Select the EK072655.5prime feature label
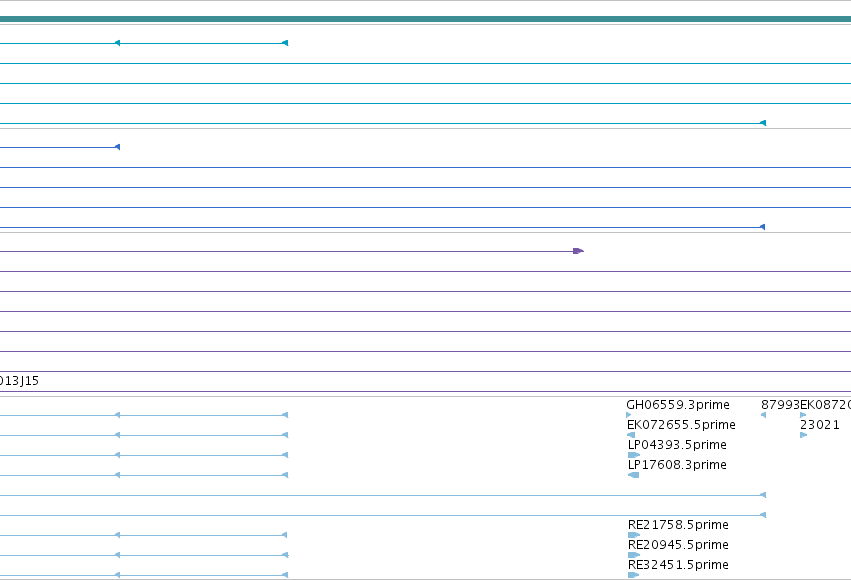 [x=681, y=425]
